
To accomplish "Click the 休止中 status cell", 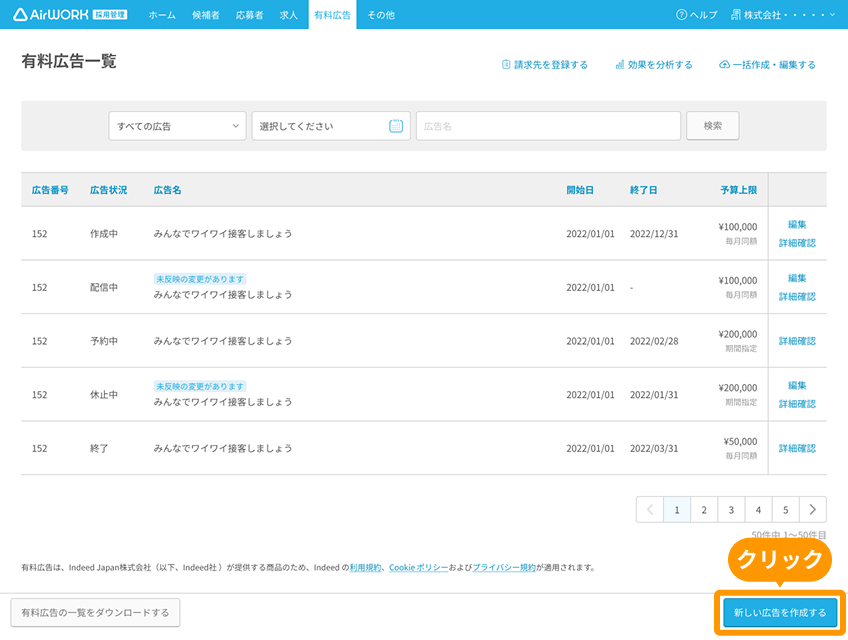I will pos(104,395).
